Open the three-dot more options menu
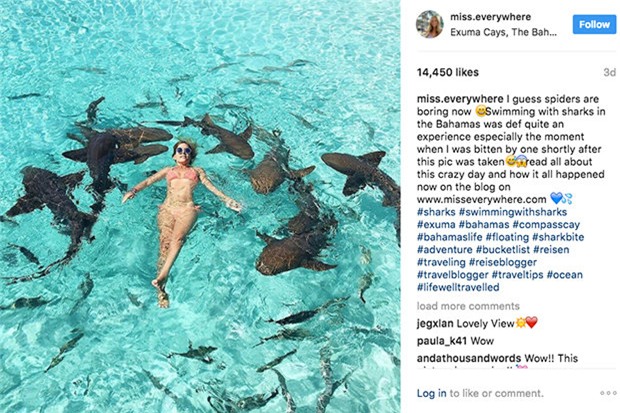 [x=601, y=393]
